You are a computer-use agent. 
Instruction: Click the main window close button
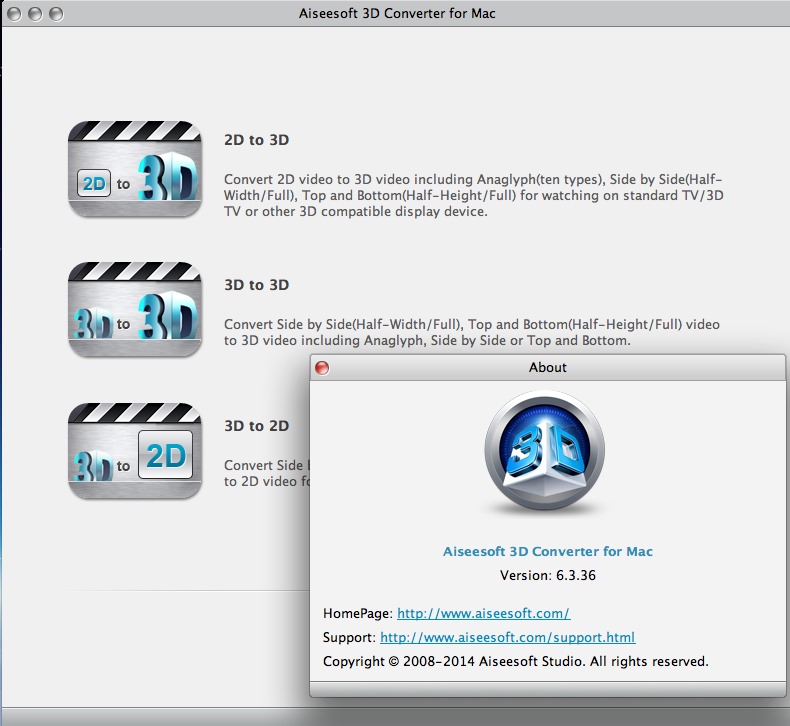pyautogui.click(x=14, y=14)
